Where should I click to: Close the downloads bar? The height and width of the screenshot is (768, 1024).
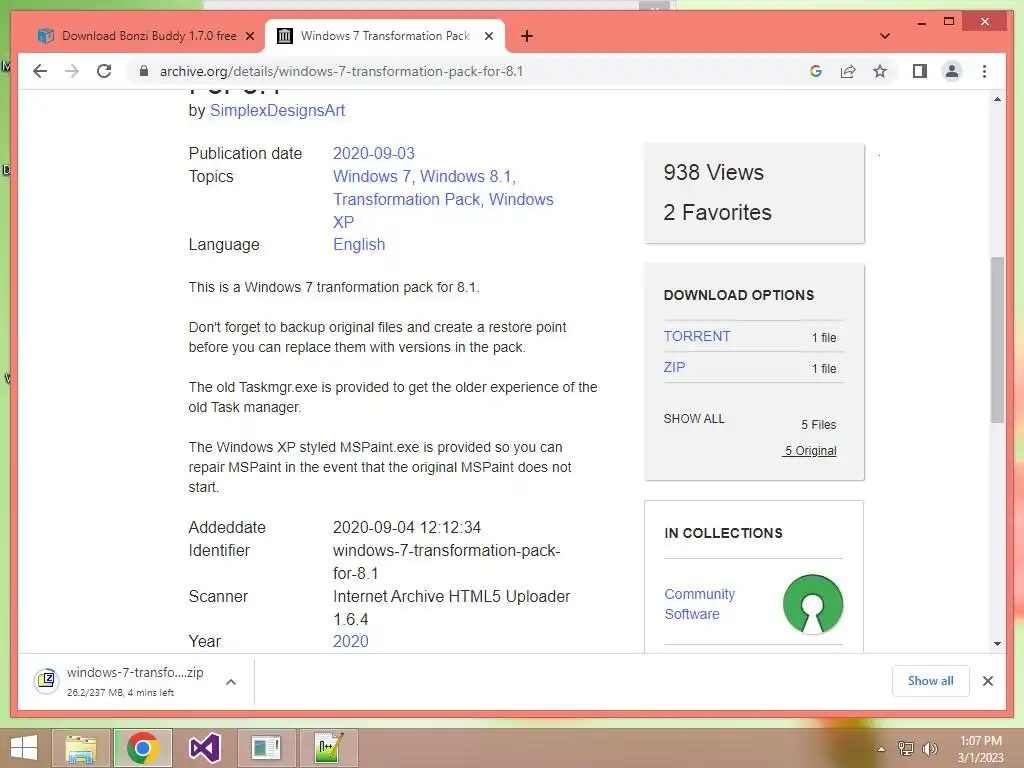tap(987, 681)
